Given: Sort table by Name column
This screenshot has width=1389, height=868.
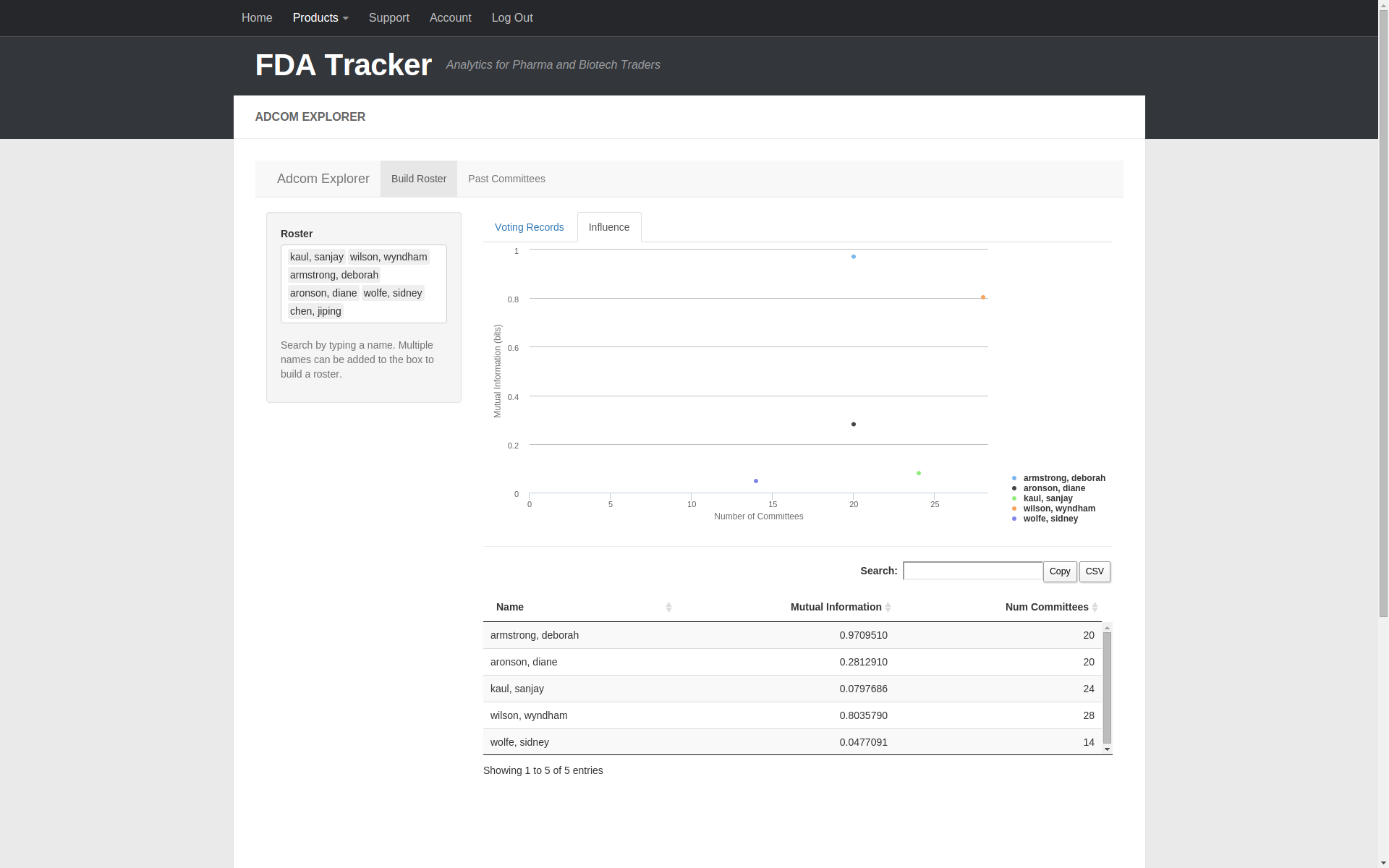Looking at the screenshot, I should 581,607.
